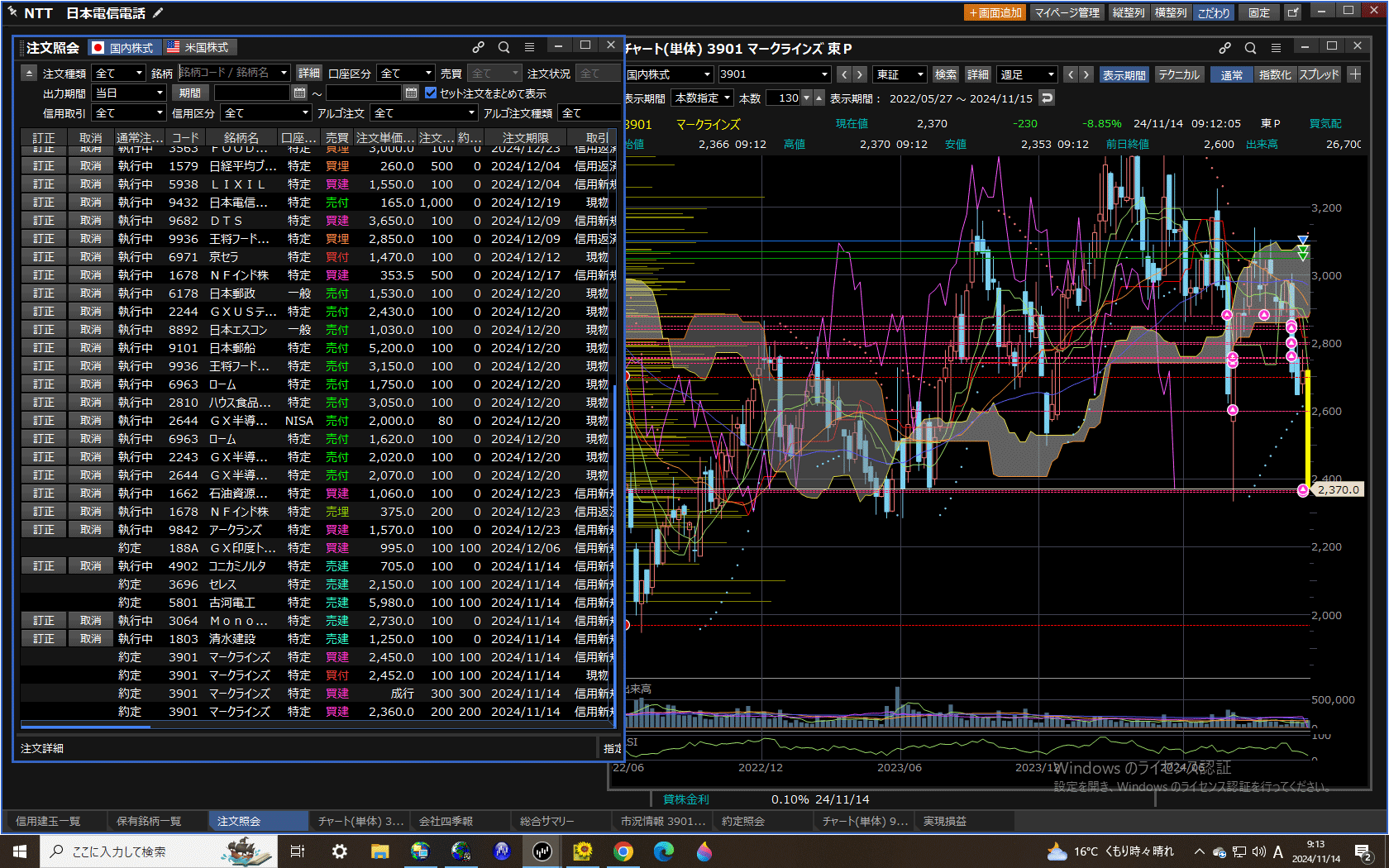Screen dimensions: 1389x868
Task: Toggle テクニカル indicators button
Action: (1178, 74)
